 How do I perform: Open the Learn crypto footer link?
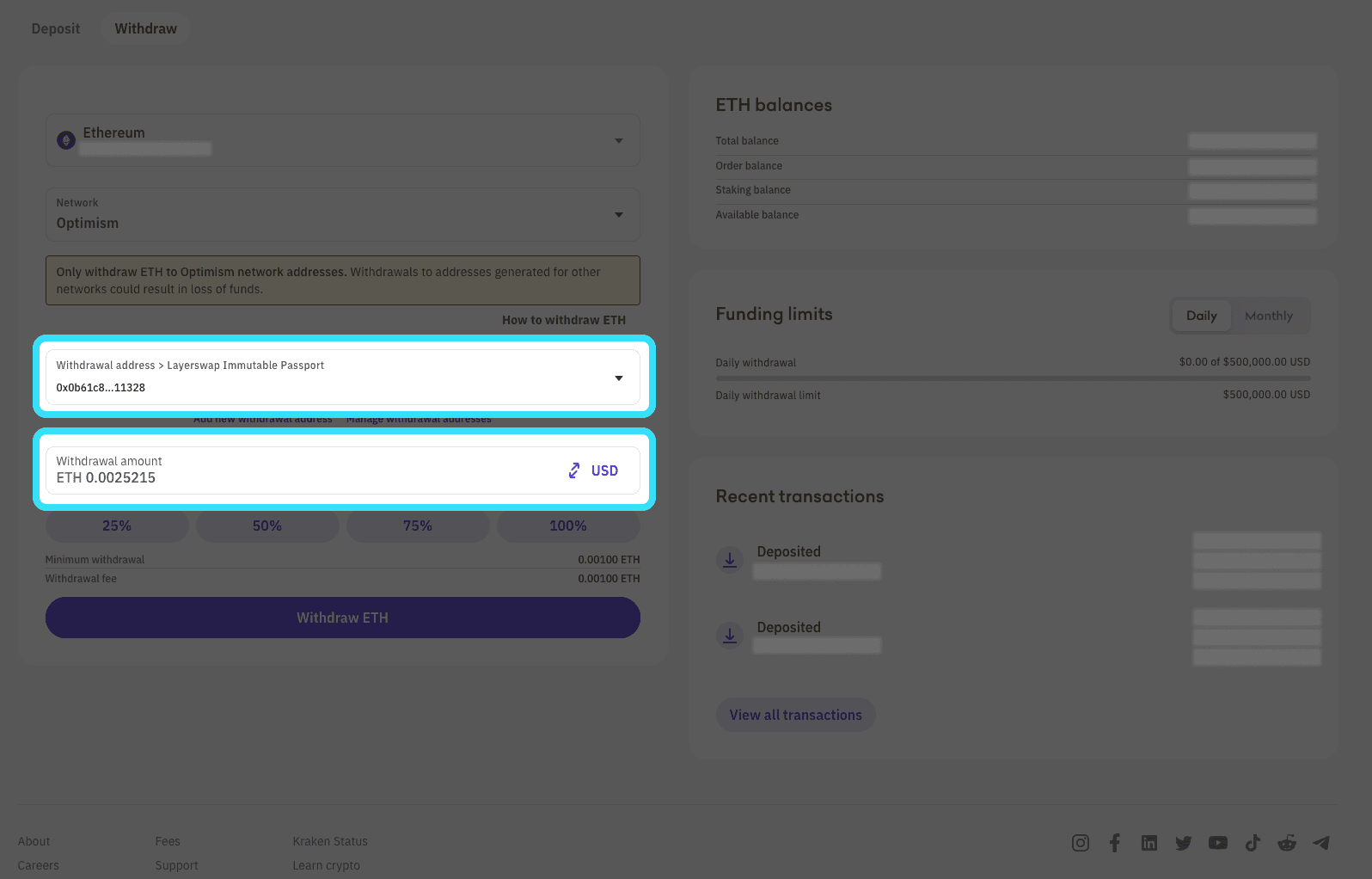point(327,865)
